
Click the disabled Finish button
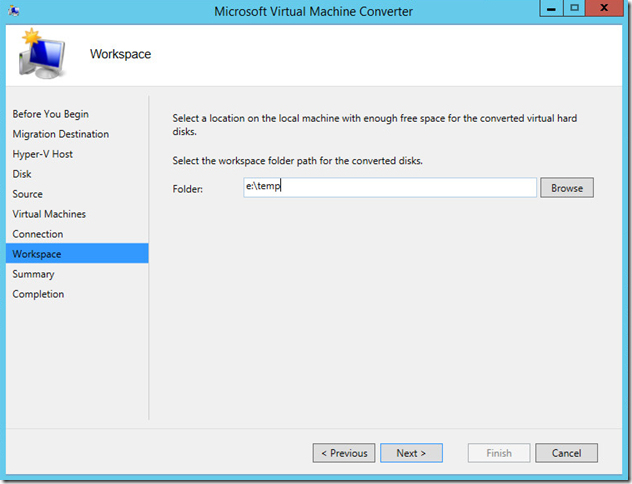click(499, 453)
